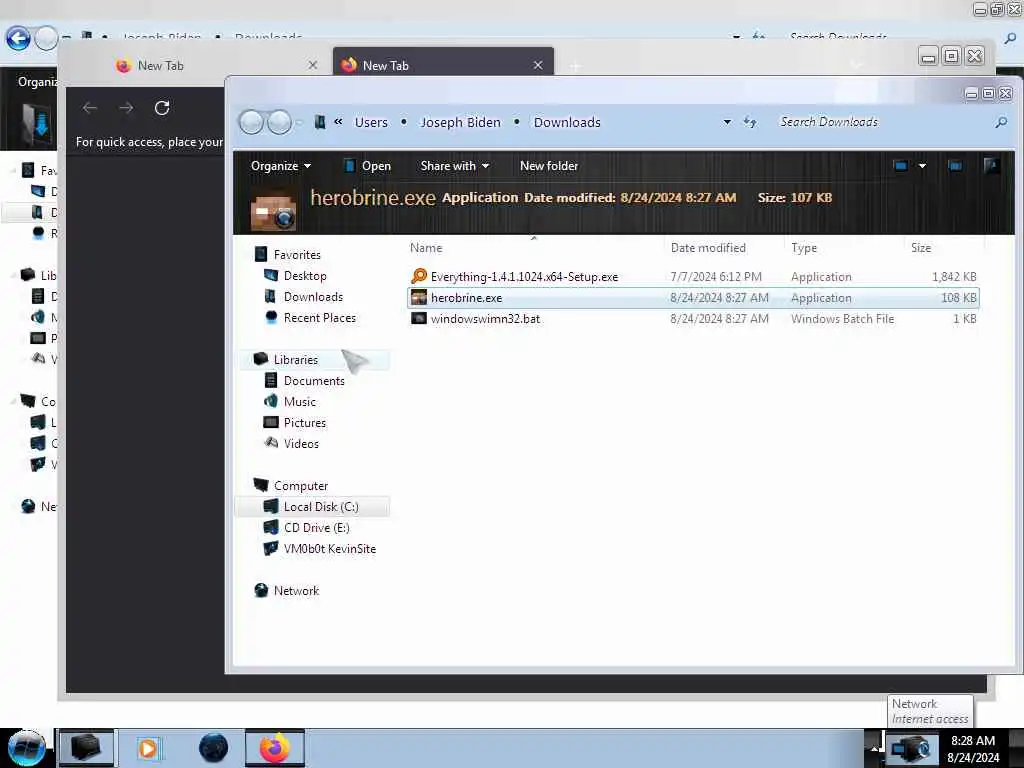Viewport: 1024px width, 768px height.
Task: Click the explorer Forward button
Action: (x=280, y=122)
